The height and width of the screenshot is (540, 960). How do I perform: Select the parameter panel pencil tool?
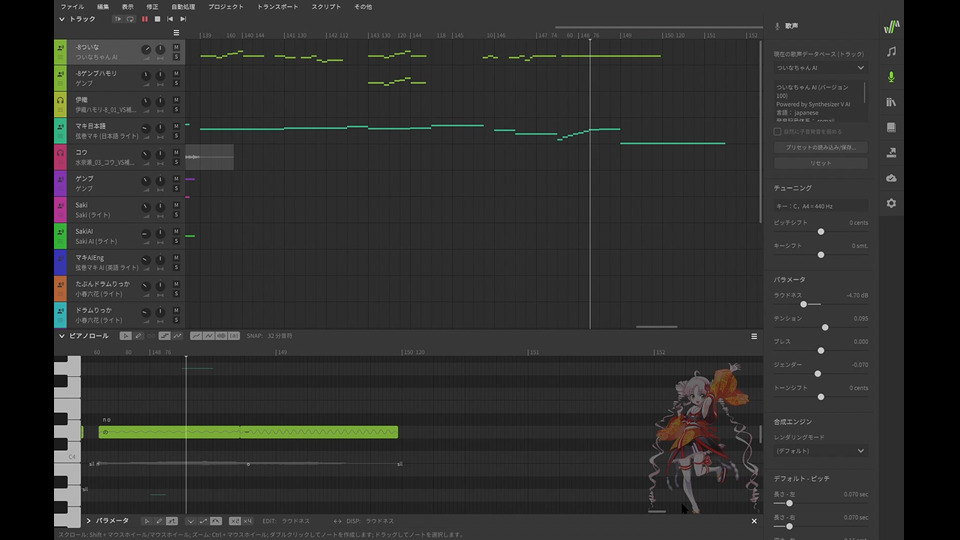[159, 521]
